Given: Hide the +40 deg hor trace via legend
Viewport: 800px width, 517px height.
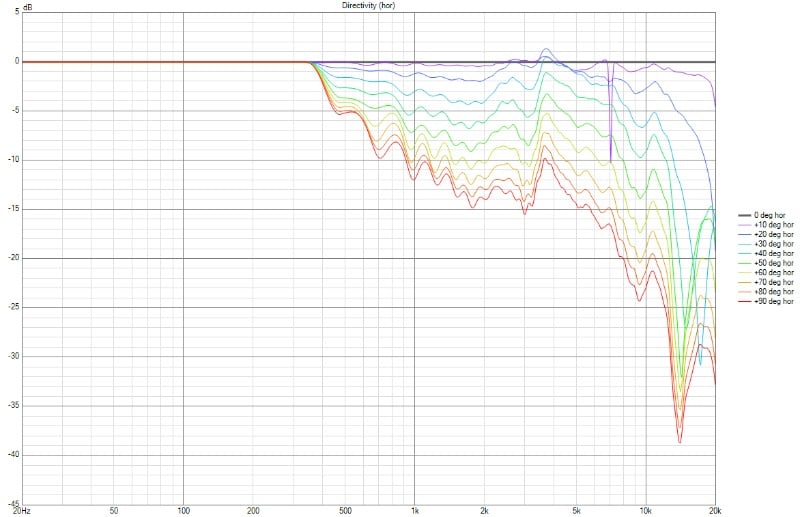Looking at the screenshot, I should [x=775, y=253].
